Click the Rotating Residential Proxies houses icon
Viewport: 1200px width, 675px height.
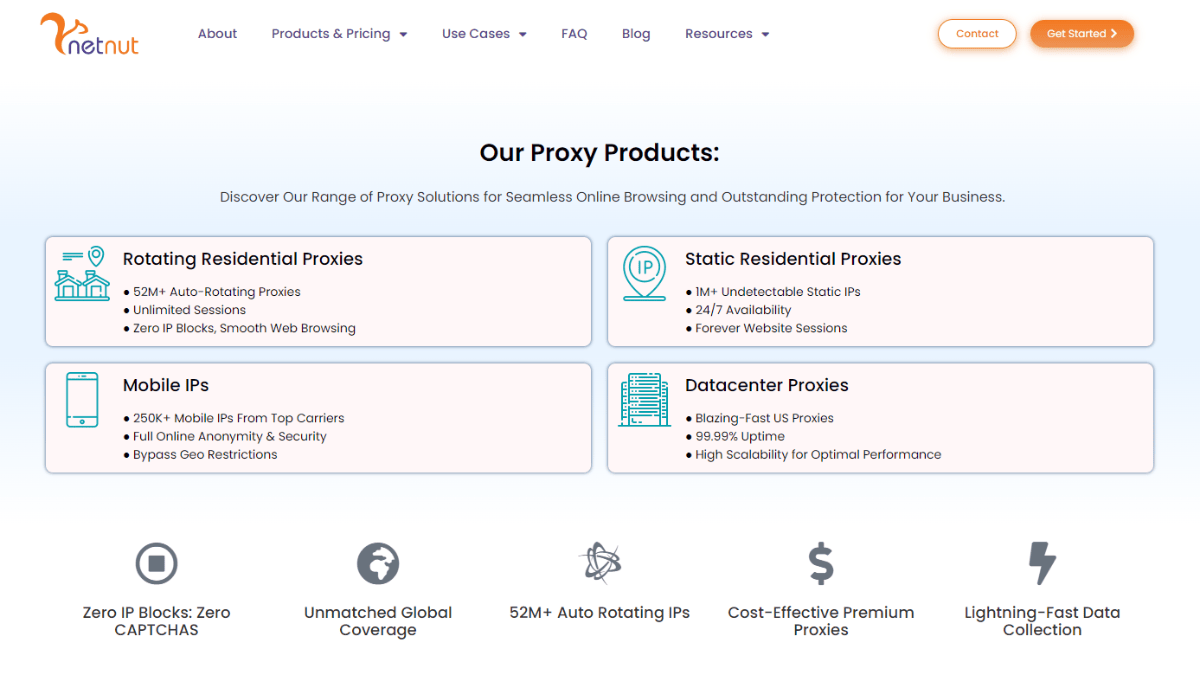point(82,274)
